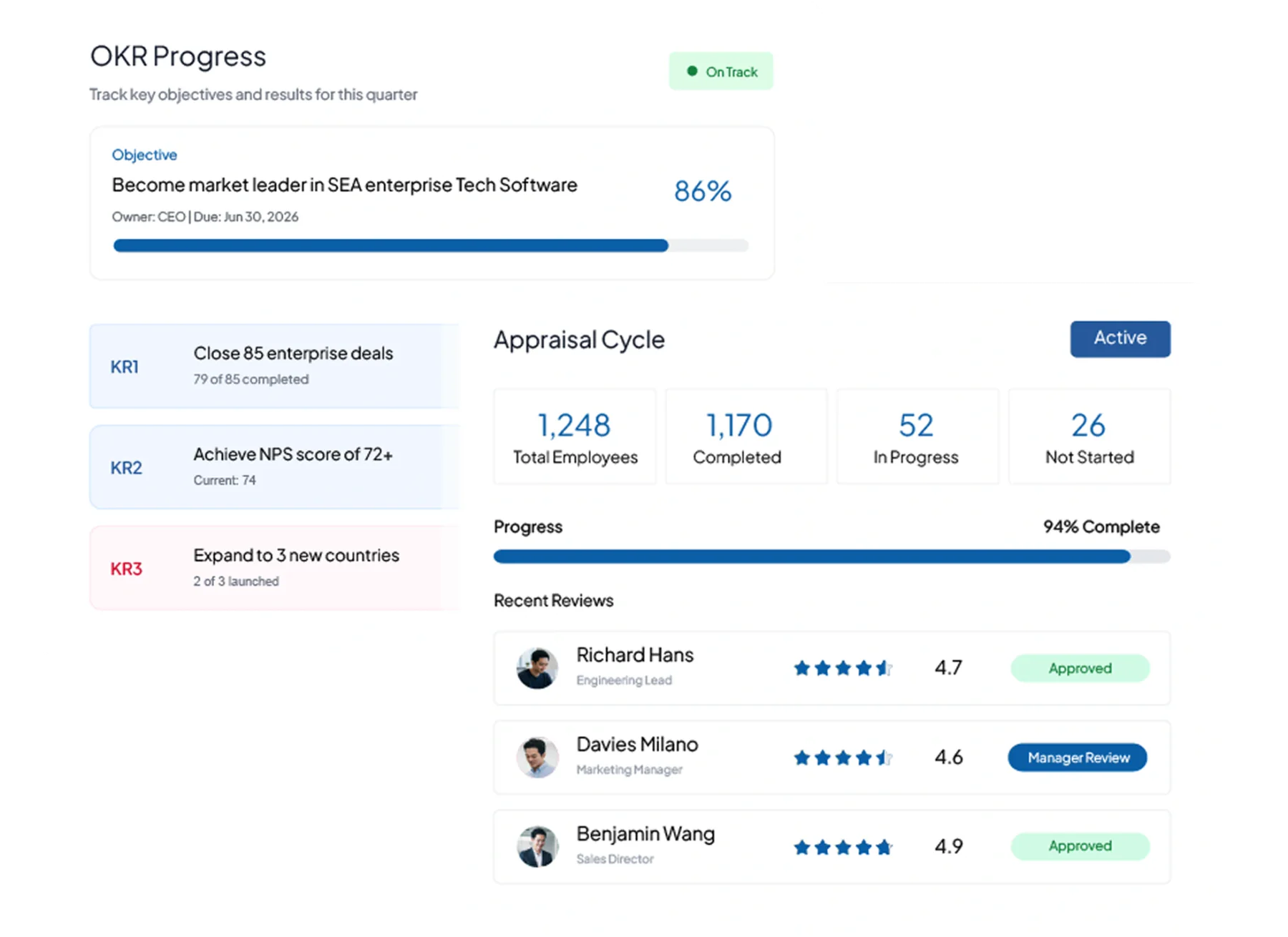Click the name 'Benjamin Wang'

pos(645,834)
